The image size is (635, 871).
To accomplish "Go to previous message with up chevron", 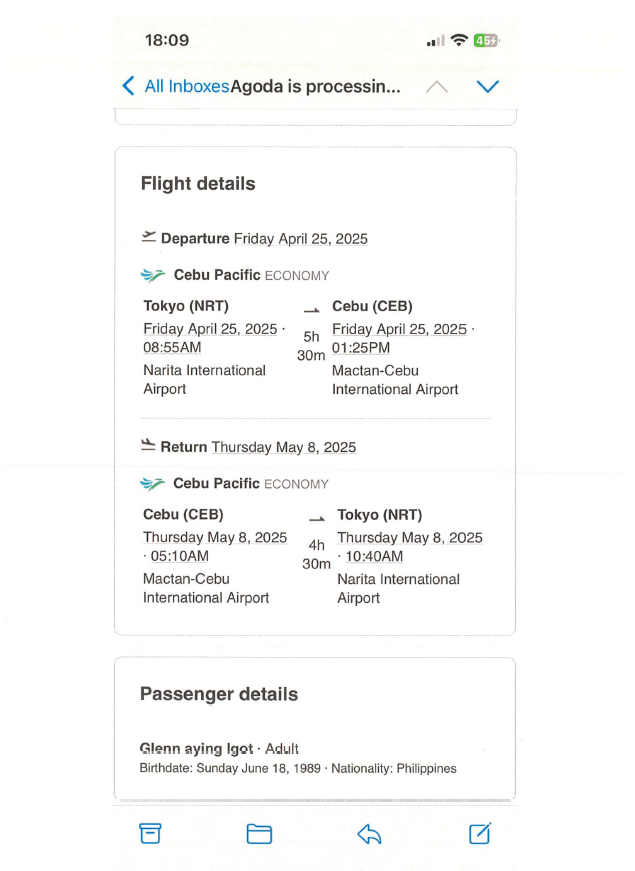I will click(436, 86).
